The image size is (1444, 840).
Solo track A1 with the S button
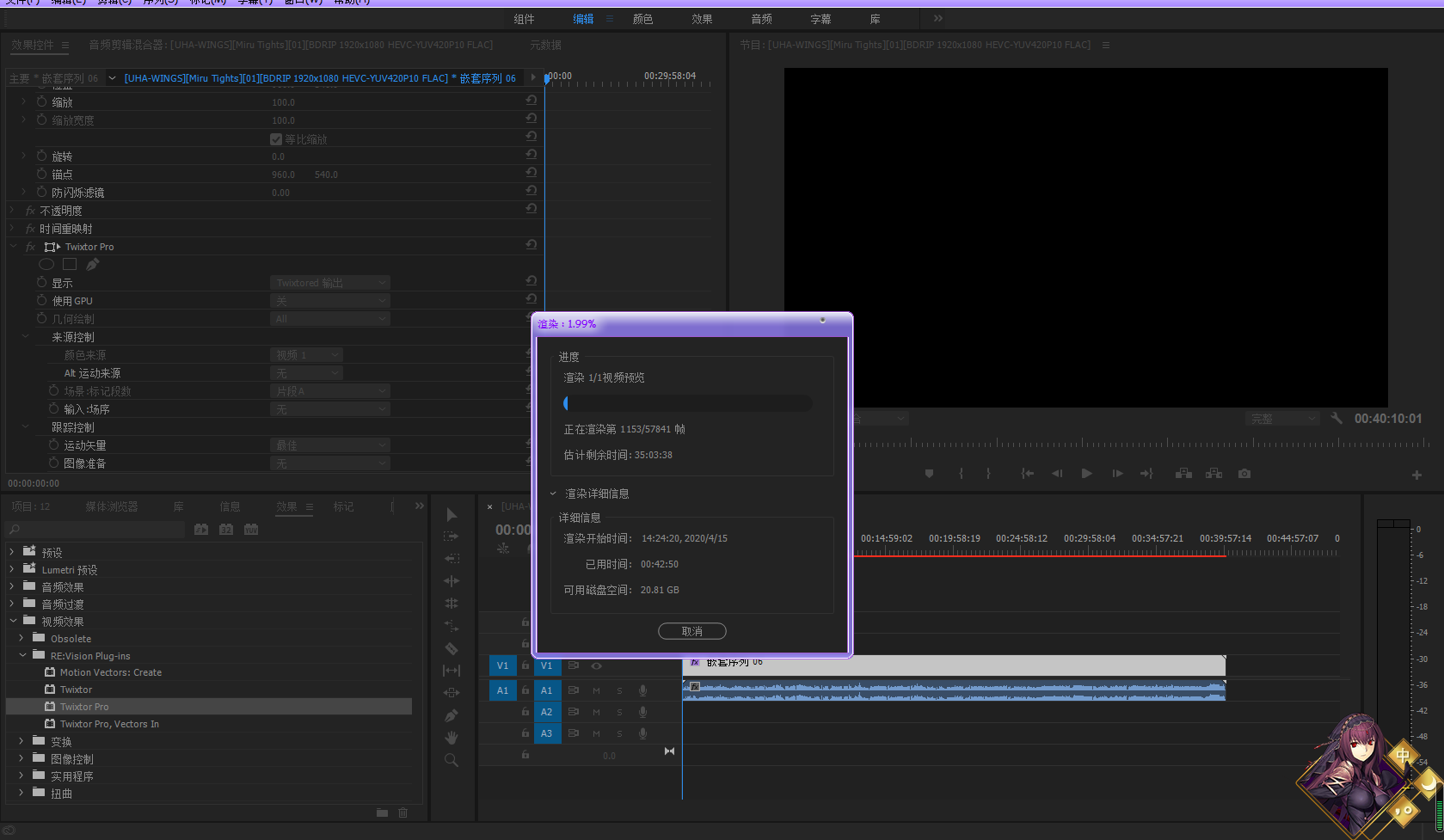(619, 690)
